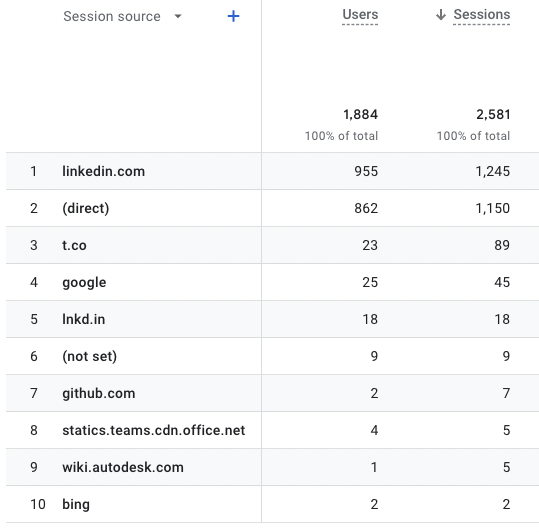
Task: Click the 1,150 sessions cell for (direct)
Action: coord(493,208)
